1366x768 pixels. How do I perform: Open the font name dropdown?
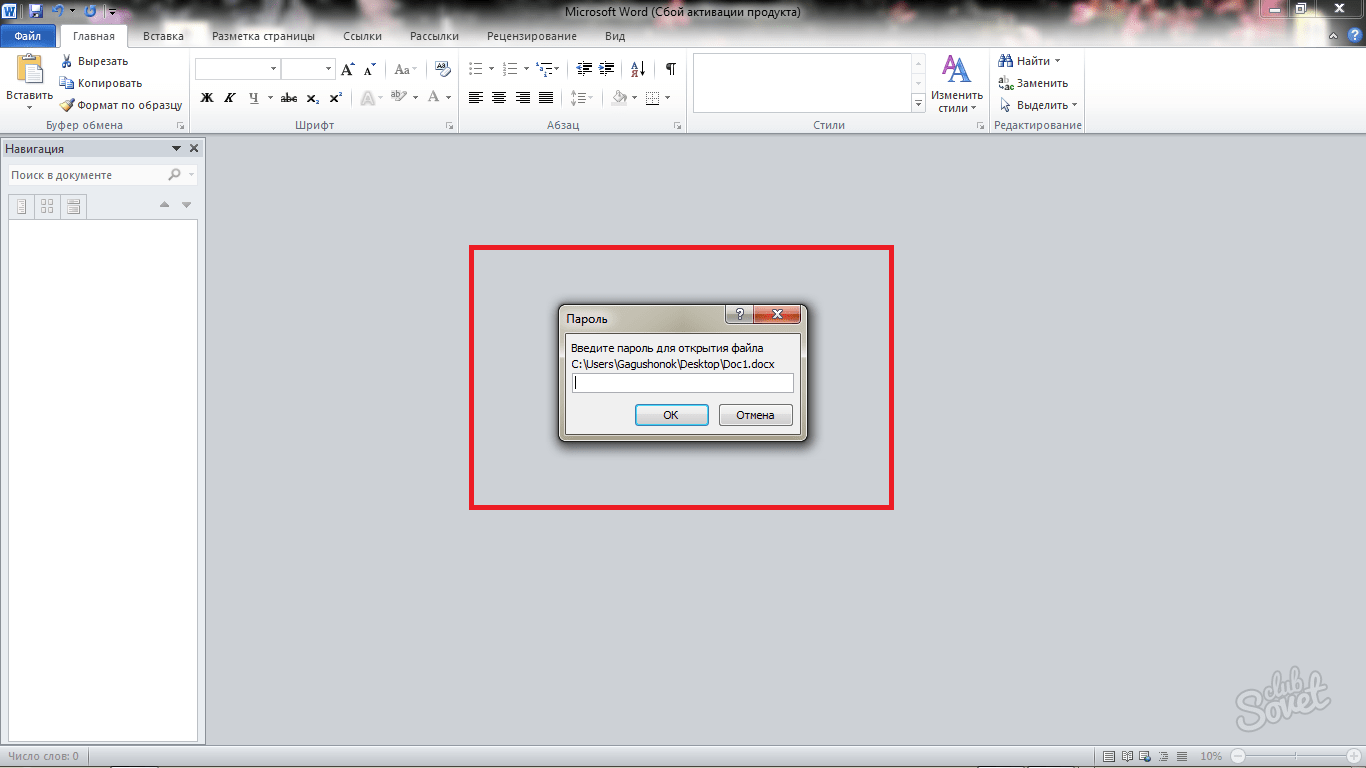273,69
